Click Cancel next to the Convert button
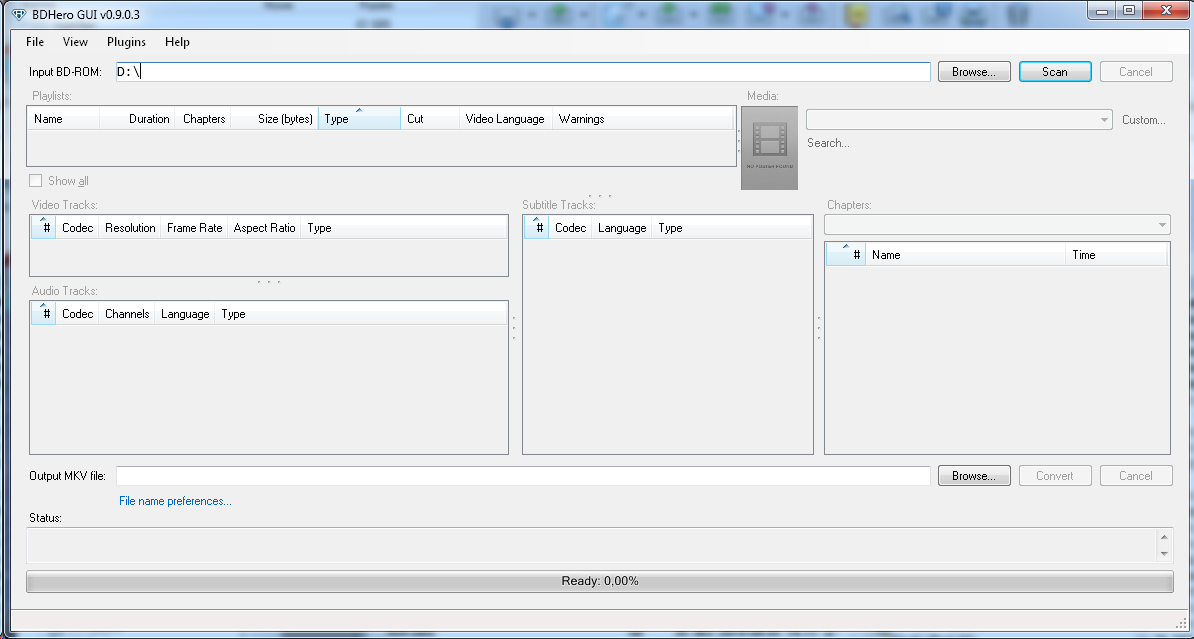The image size is (1194, 639). pos(1135,476)
